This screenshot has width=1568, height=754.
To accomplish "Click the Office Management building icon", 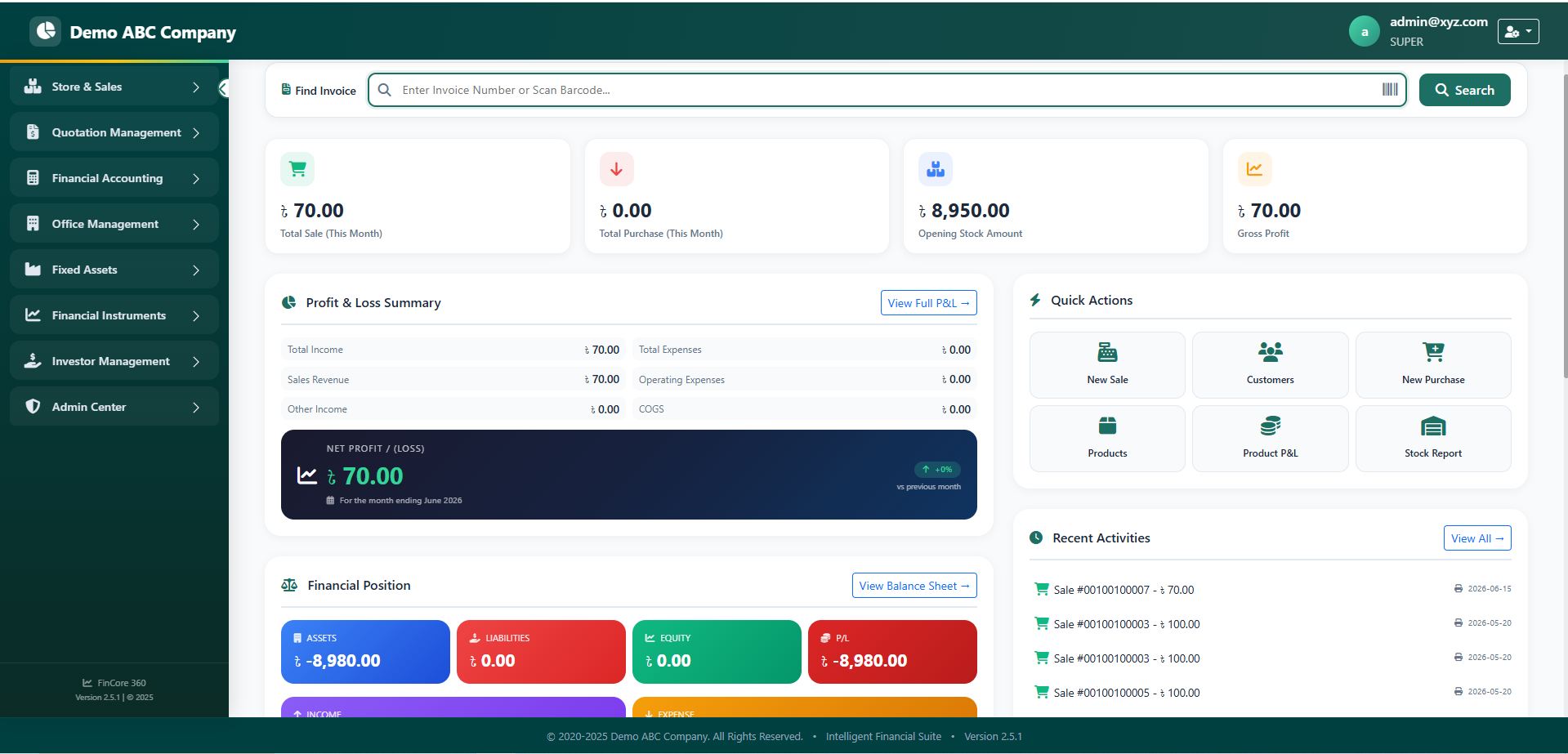I will tap(33, 224).
